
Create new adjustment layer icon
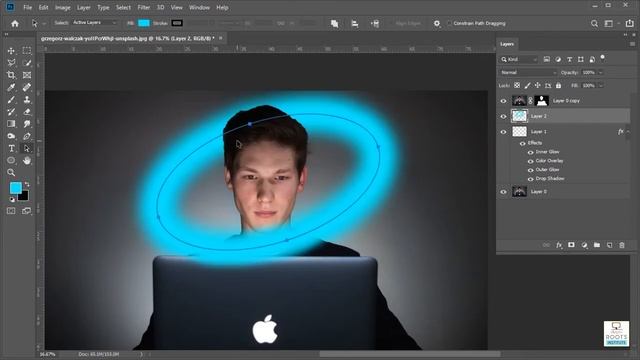(x=584, y=245)
